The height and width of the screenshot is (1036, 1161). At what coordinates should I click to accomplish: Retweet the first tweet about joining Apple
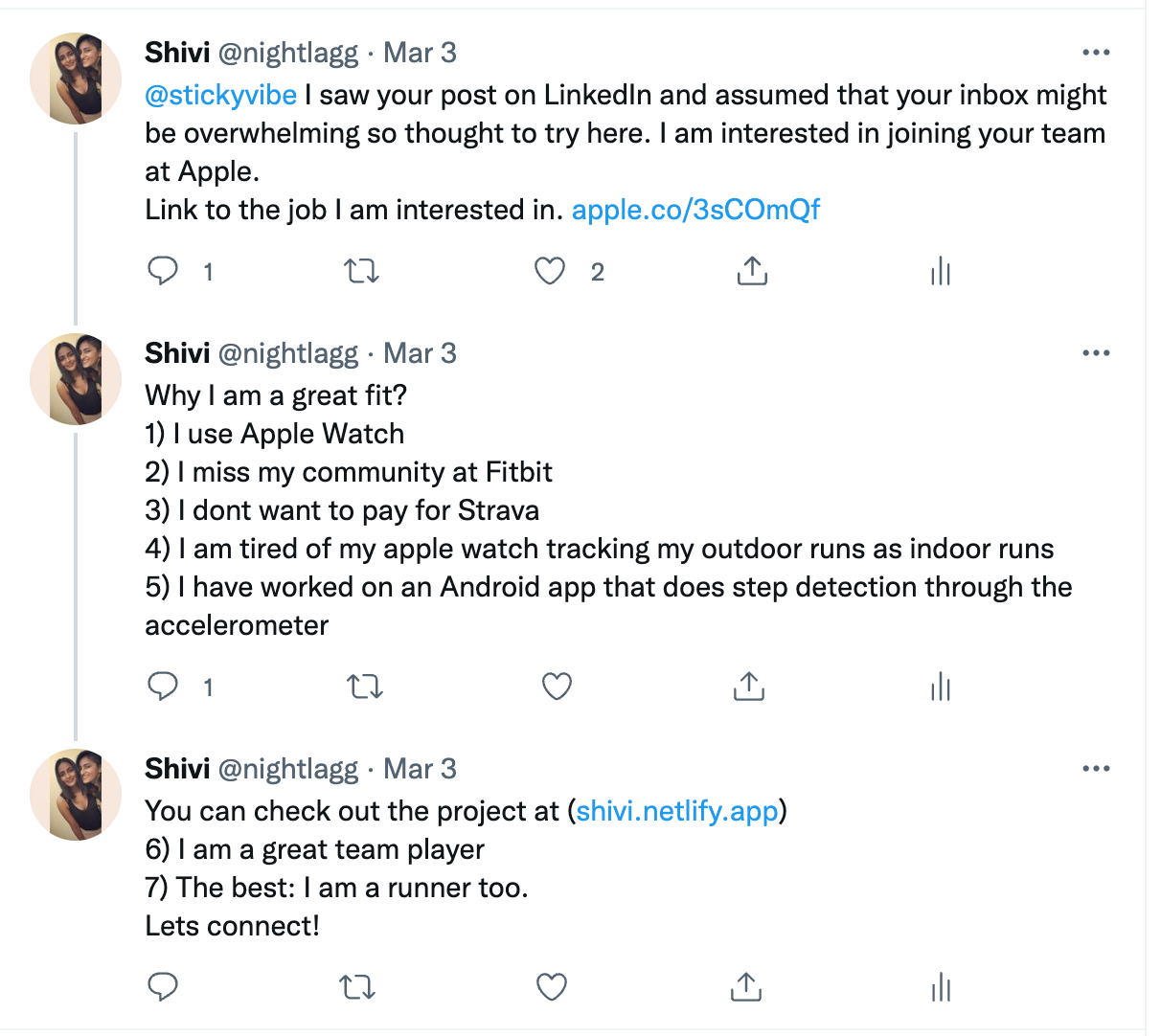361,272
